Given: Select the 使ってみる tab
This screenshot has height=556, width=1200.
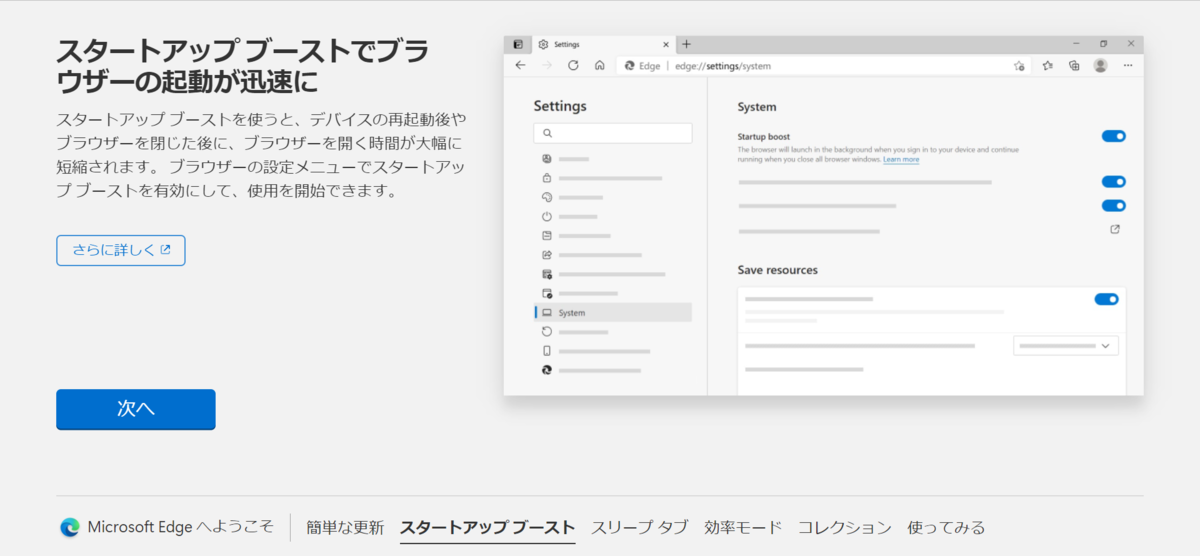Looking at the screenshot, I should [946, 528].
